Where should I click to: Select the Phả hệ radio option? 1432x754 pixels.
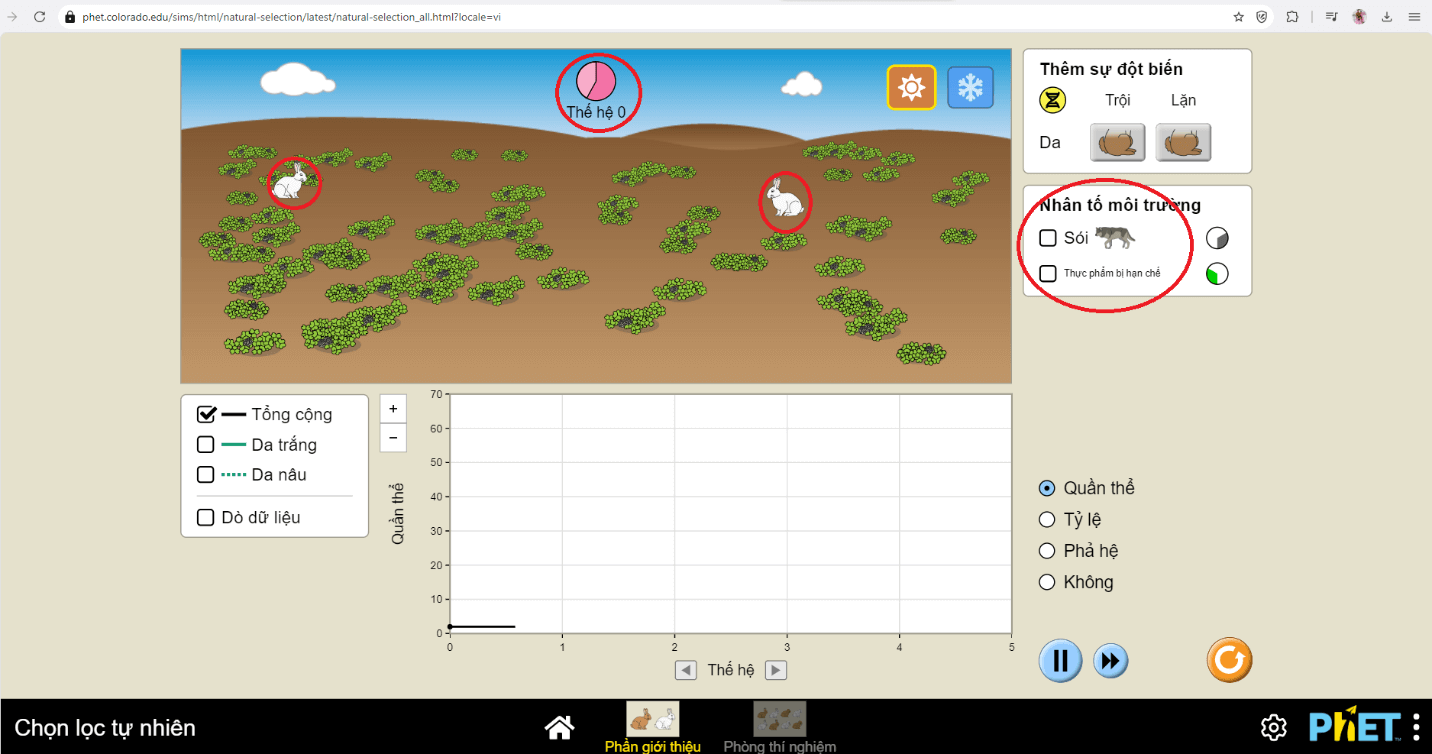tap(1047, 551)
